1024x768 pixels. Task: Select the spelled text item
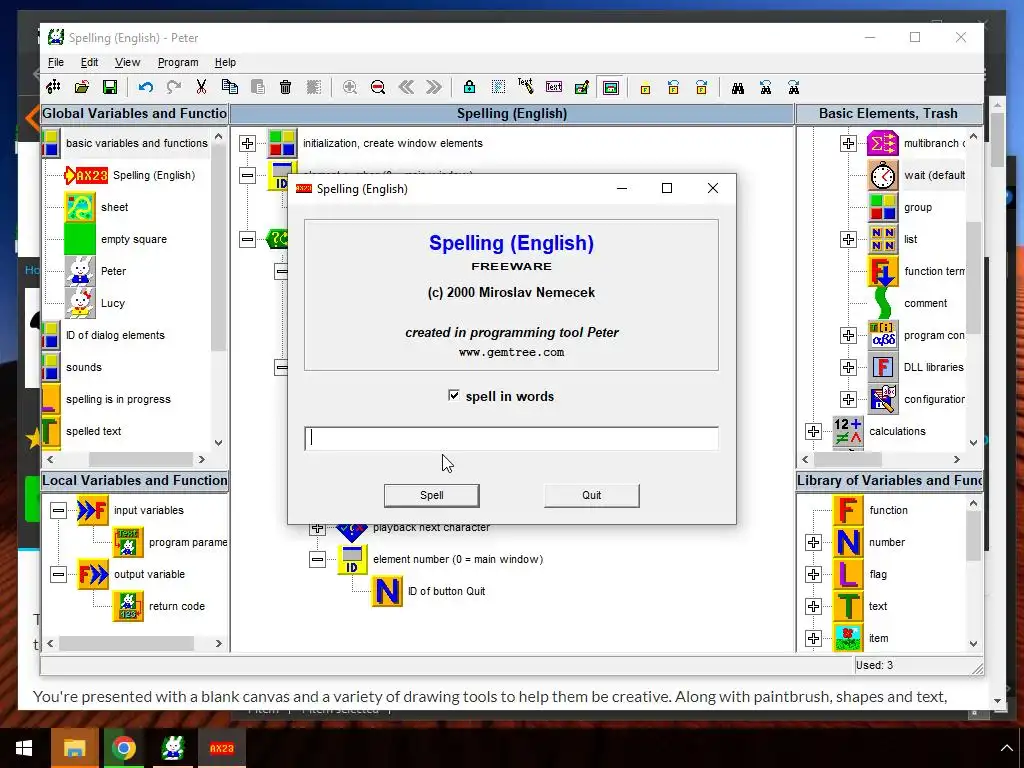93,431
